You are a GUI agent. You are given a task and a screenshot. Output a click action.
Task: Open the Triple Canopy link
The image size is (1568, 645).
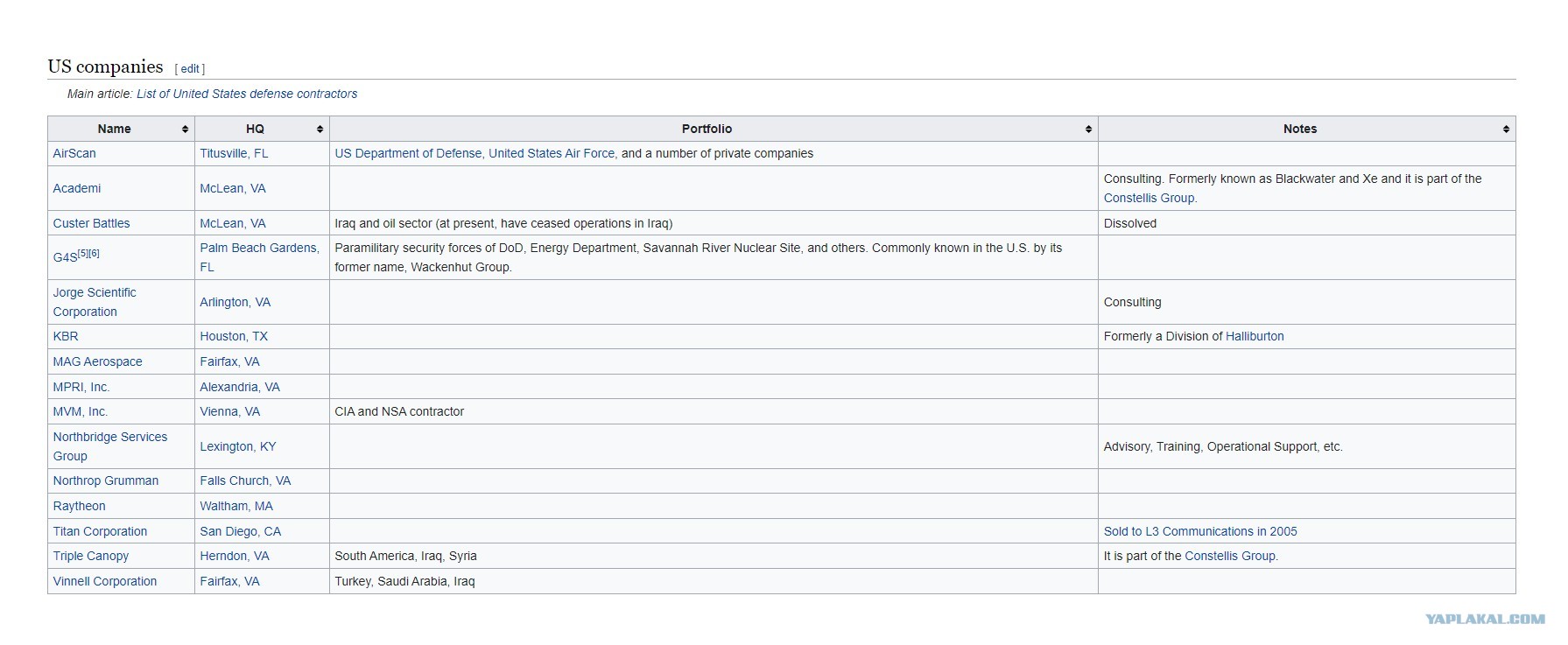point(91,556)
